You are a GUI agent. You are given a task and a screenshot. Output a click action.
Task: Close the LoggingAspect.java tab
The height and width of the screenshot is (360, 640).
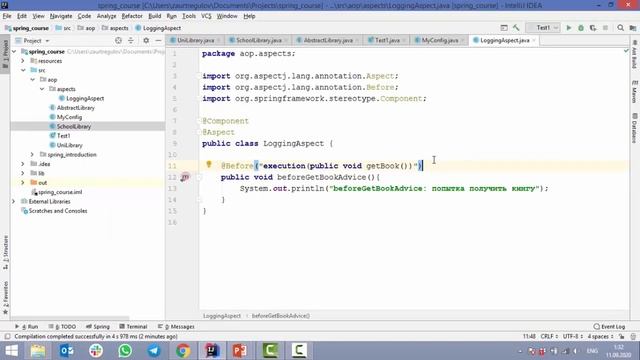pyautogui.click(x=534, y=40)
